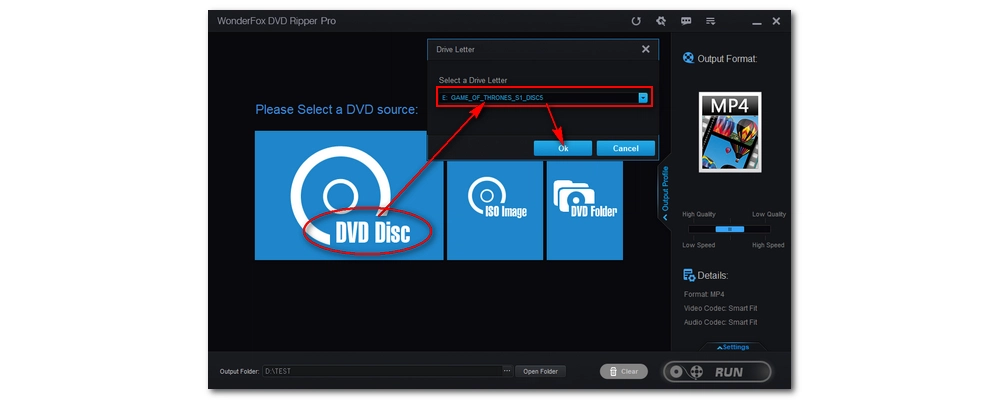Click the 'High Speed' slider label
This screenshot has width=1000, height=400.
click(768, 245)
